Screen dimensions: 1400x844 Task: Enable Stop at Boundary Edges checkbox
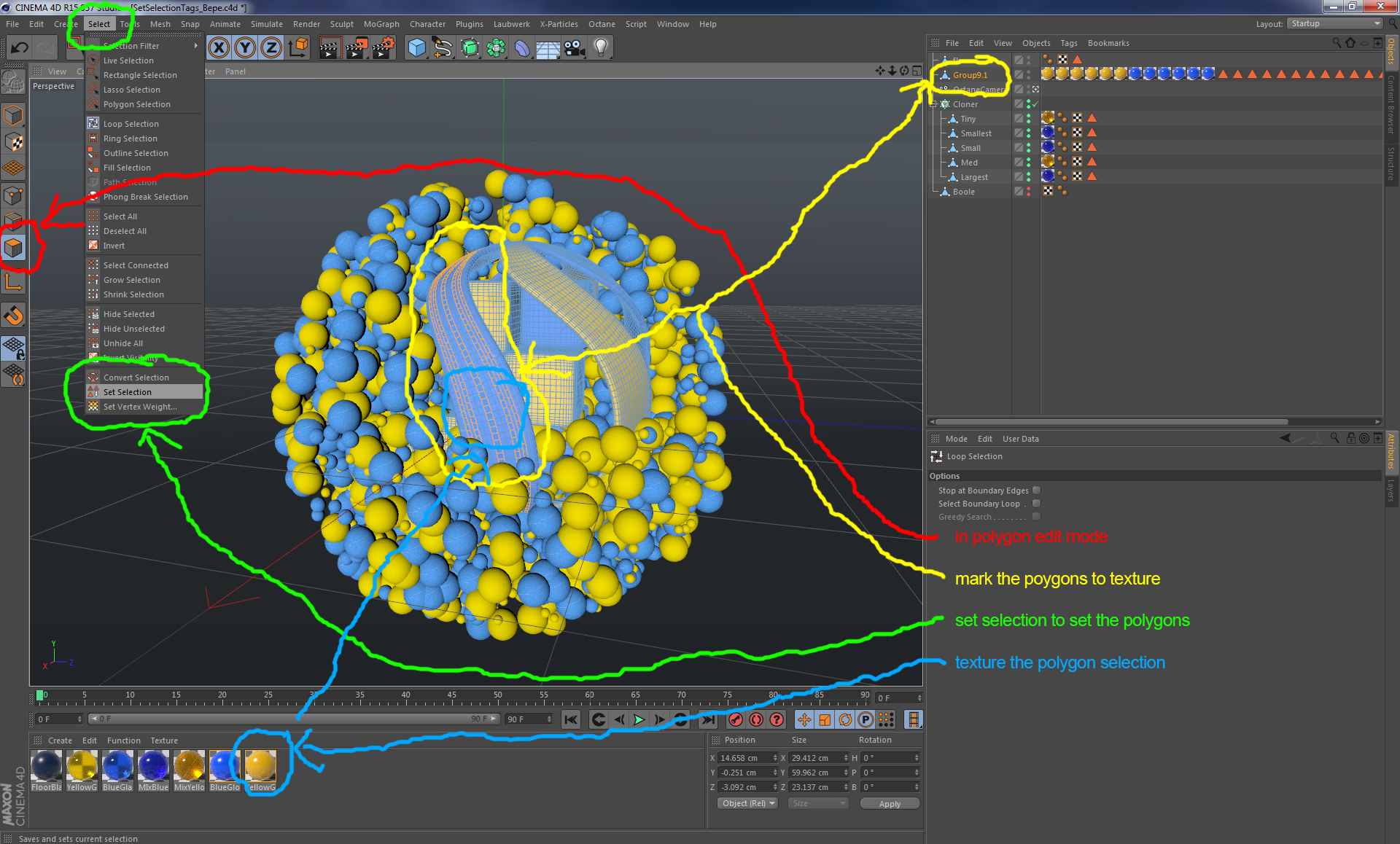point(1036,491)
